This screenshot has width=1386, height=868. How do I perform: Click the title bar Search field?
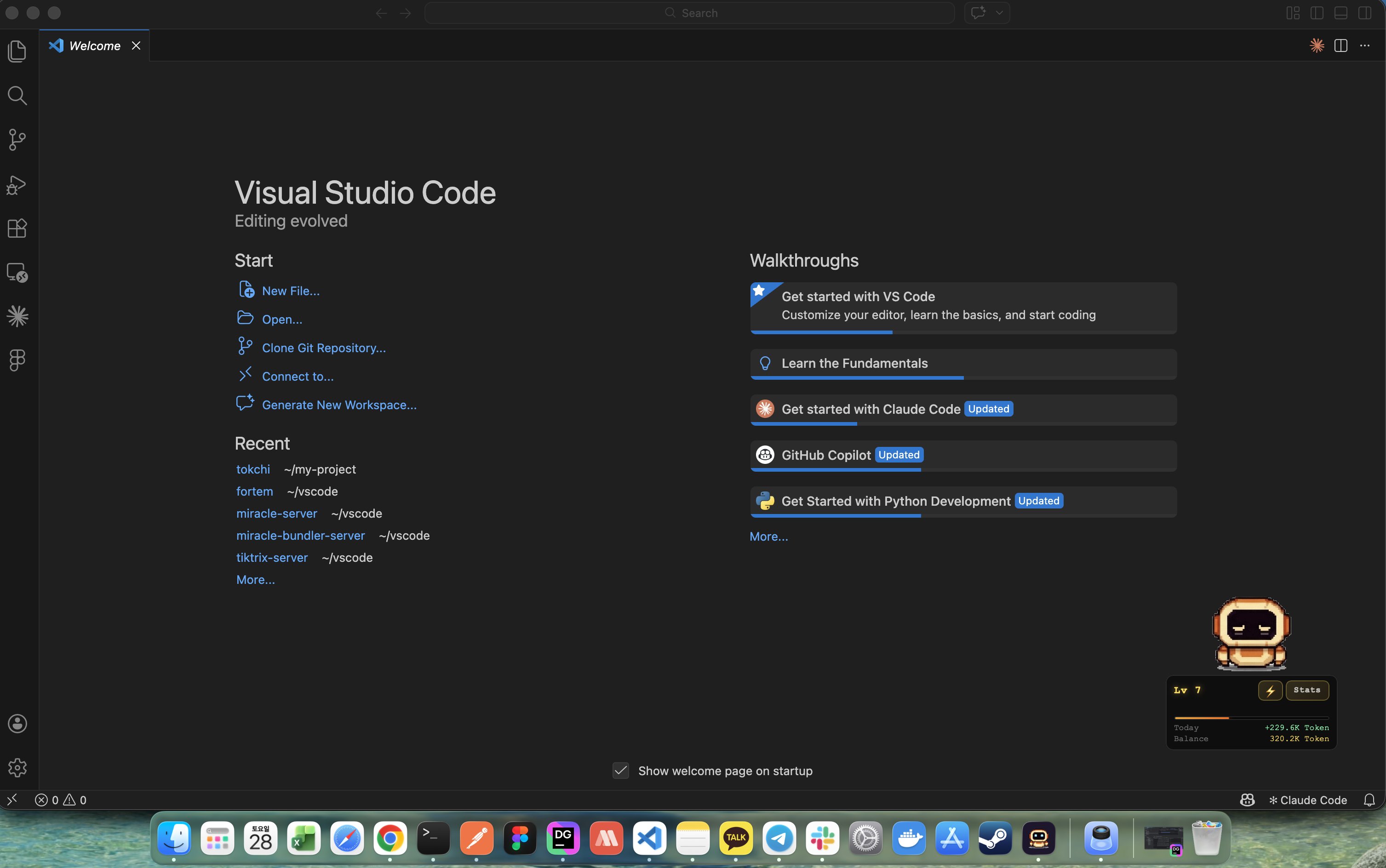click(x=689, y=12)
